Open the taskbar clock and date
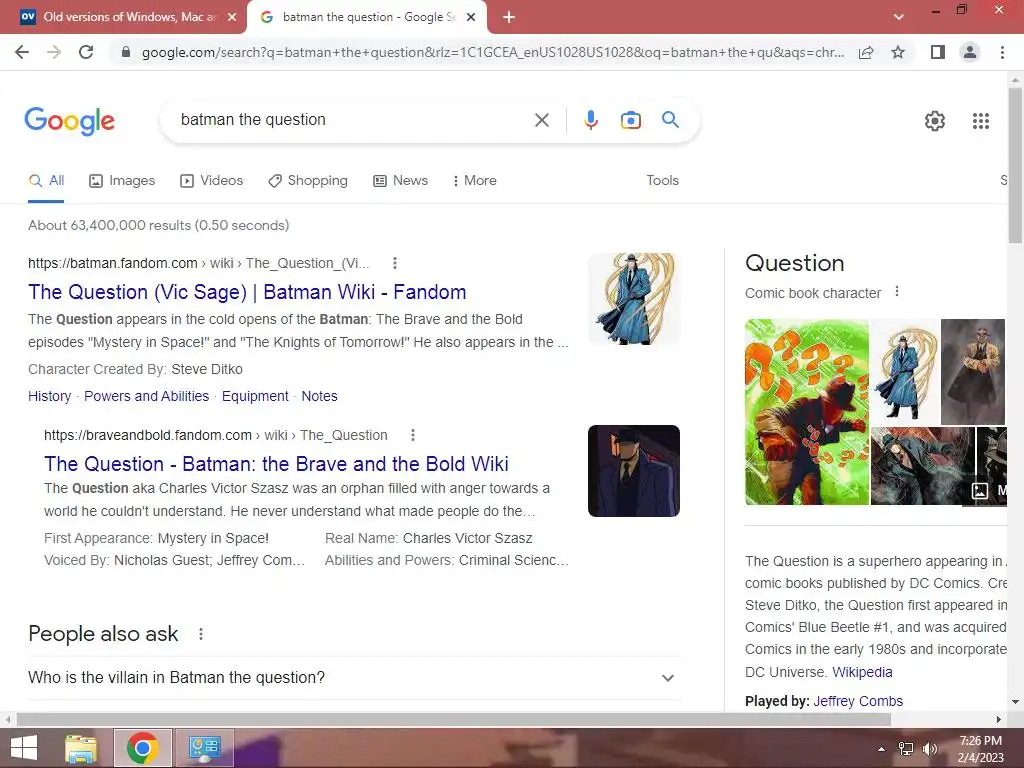 coord(980,749)
